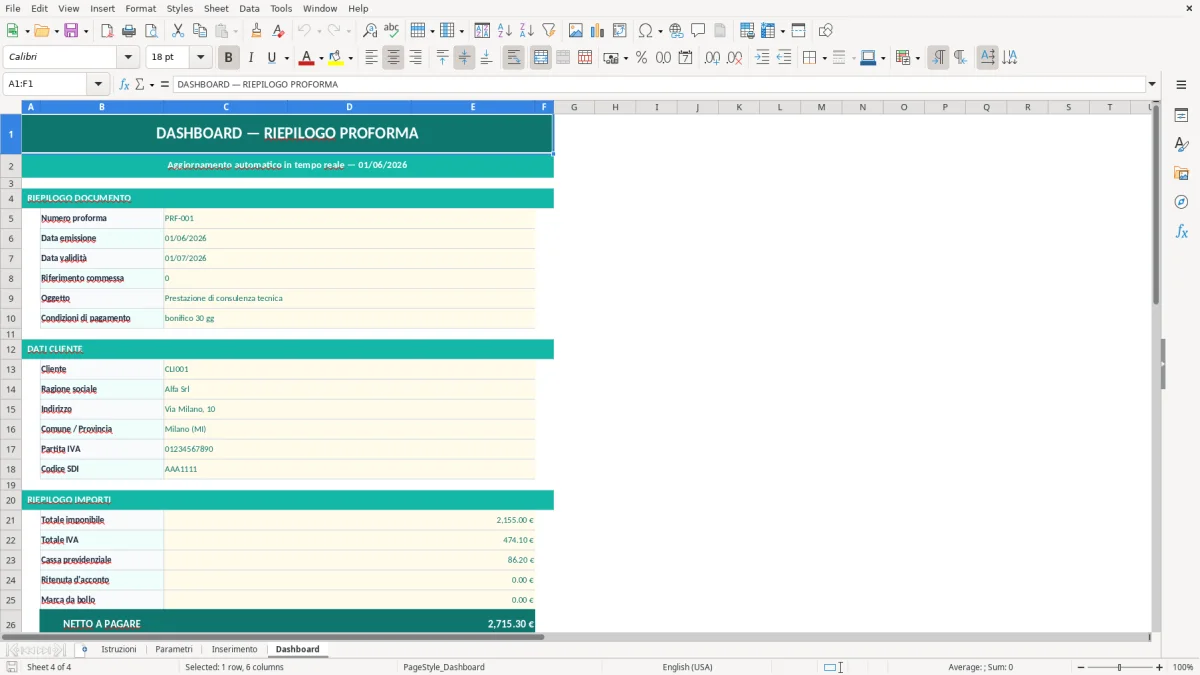This screenshot has width=1200, height=675.
Task: Open the conditional formatting dropdown arrow
Action: point(917,58)
